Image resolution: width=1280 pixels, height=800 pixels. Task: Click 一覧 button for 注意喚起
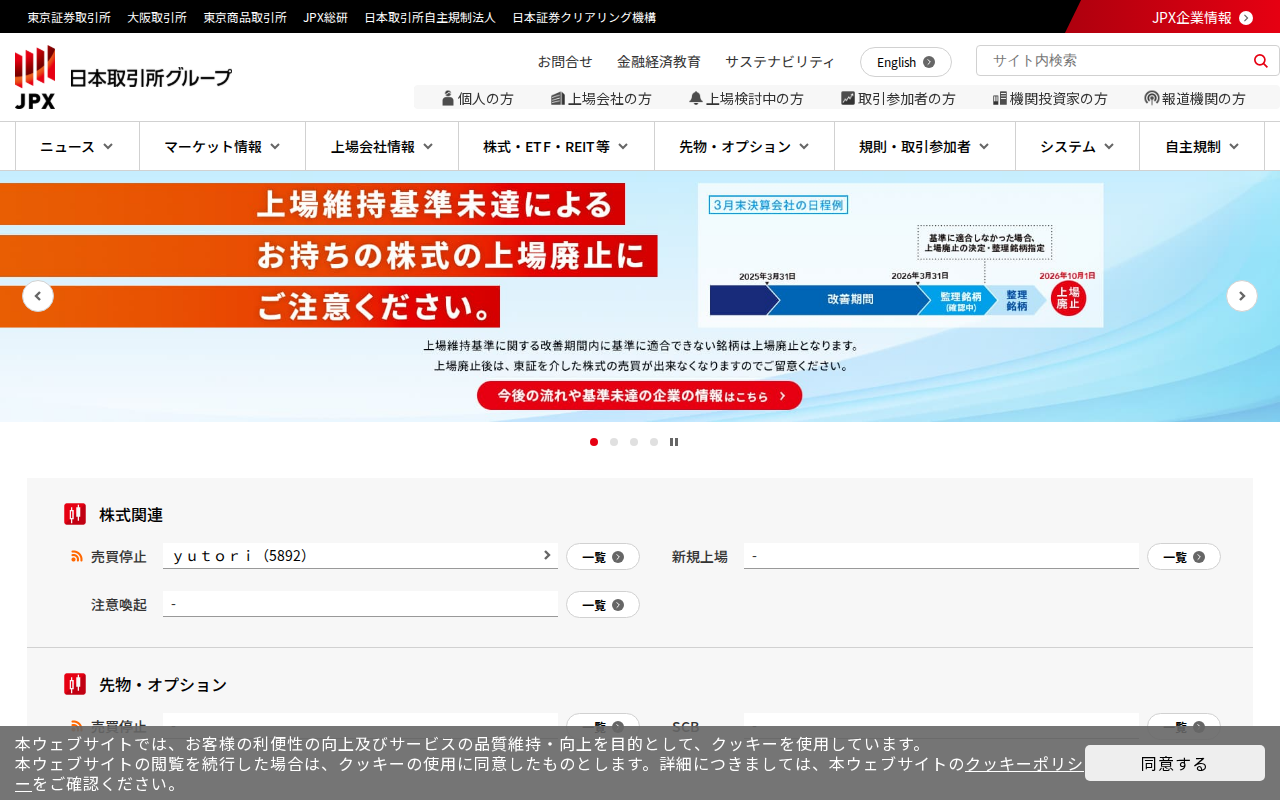pos(603,605)
